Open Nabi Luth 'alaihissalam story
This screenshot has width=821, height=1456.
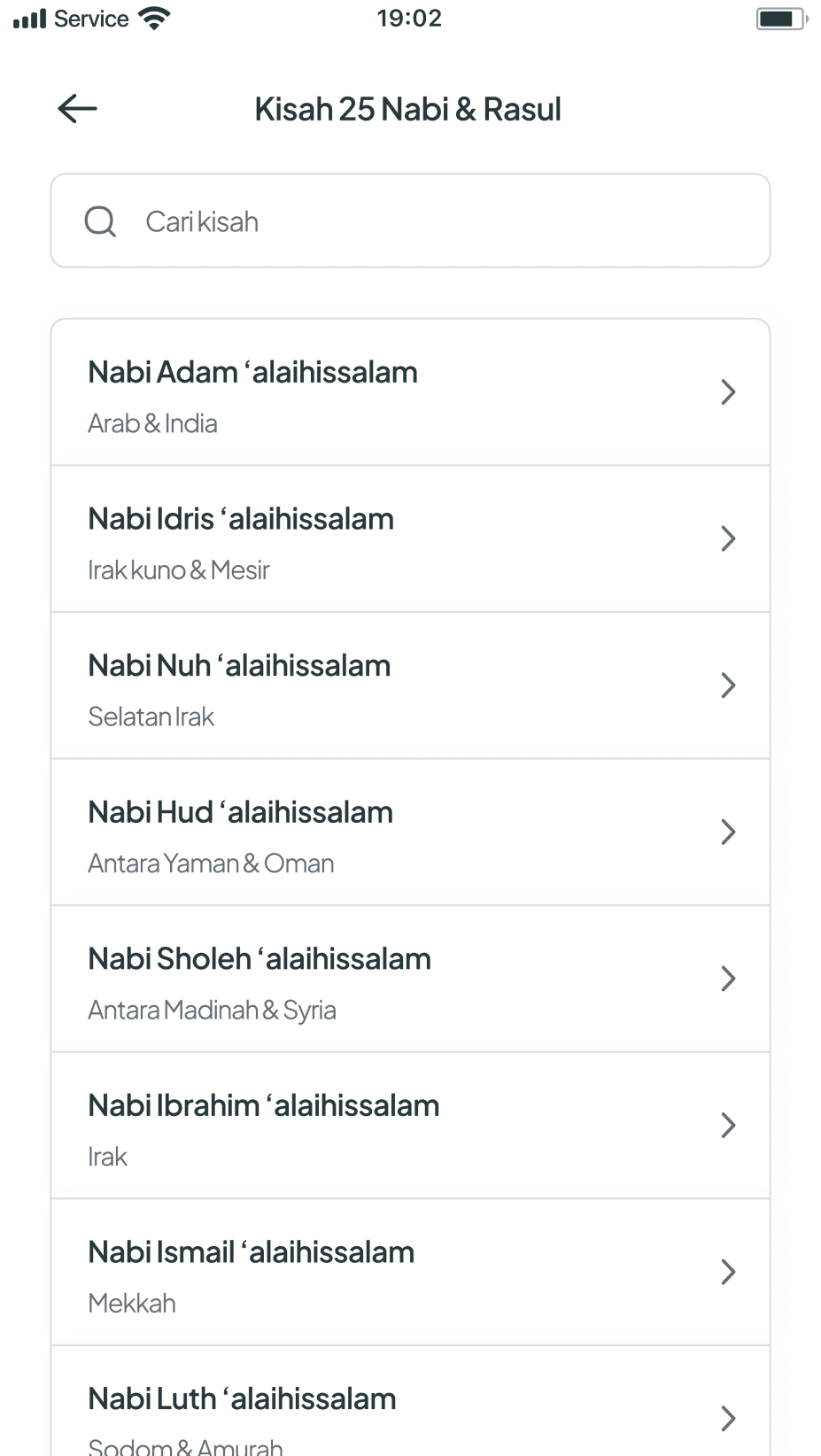pos(410,1408)
